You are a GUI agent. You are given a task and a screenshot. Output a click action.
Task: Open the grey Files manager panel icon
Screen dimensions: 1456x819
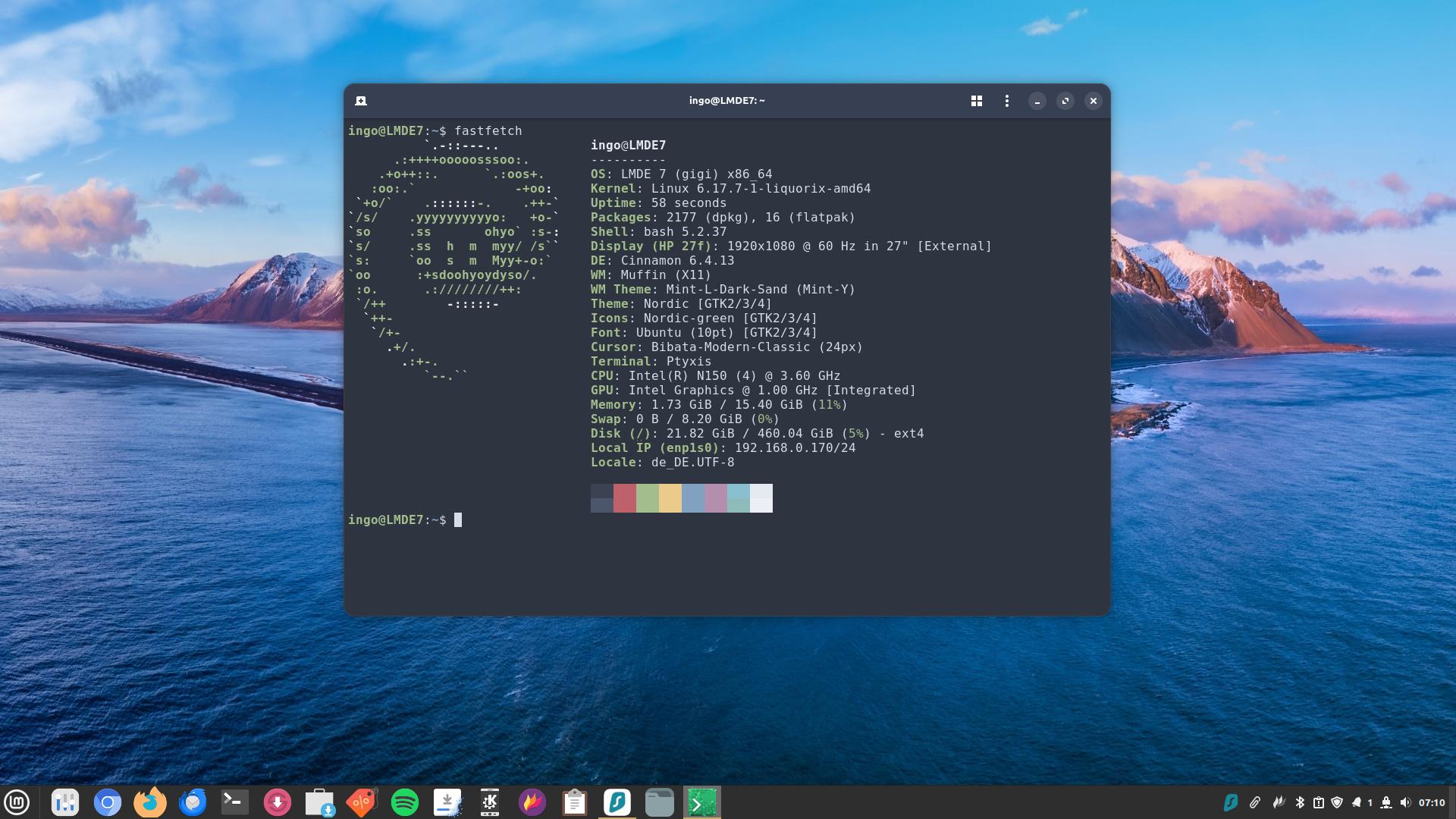pos(660,802)
